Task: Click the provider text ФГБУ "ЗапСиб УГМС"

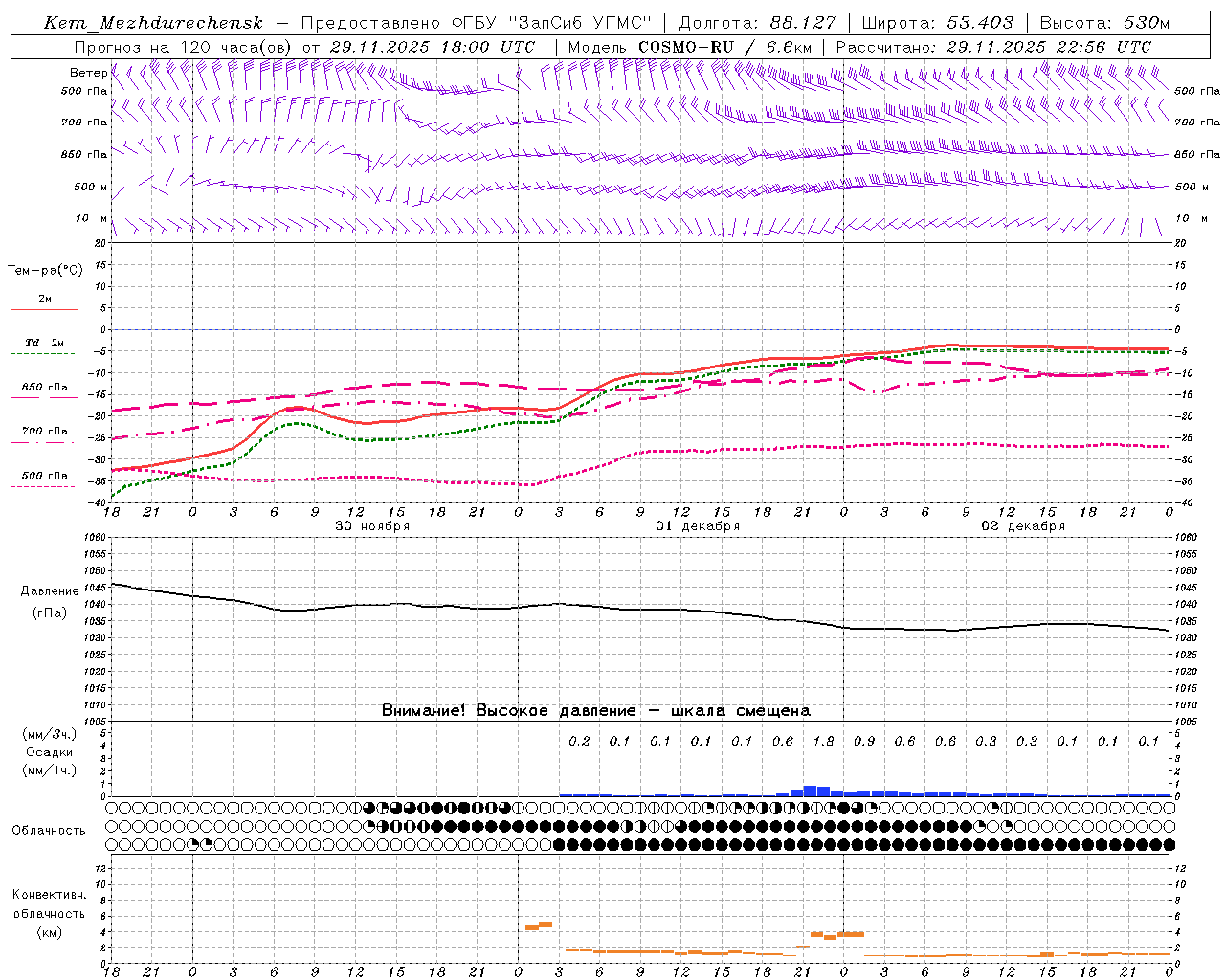Action: coord(549,23)
